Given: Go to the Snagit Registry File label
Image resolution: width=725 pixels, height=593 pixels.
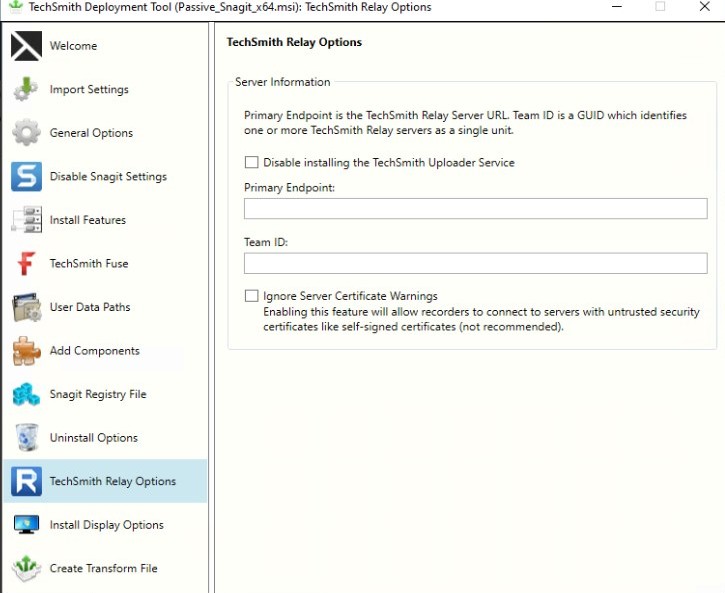Looking at the screenshot, I should coord(98,394).
